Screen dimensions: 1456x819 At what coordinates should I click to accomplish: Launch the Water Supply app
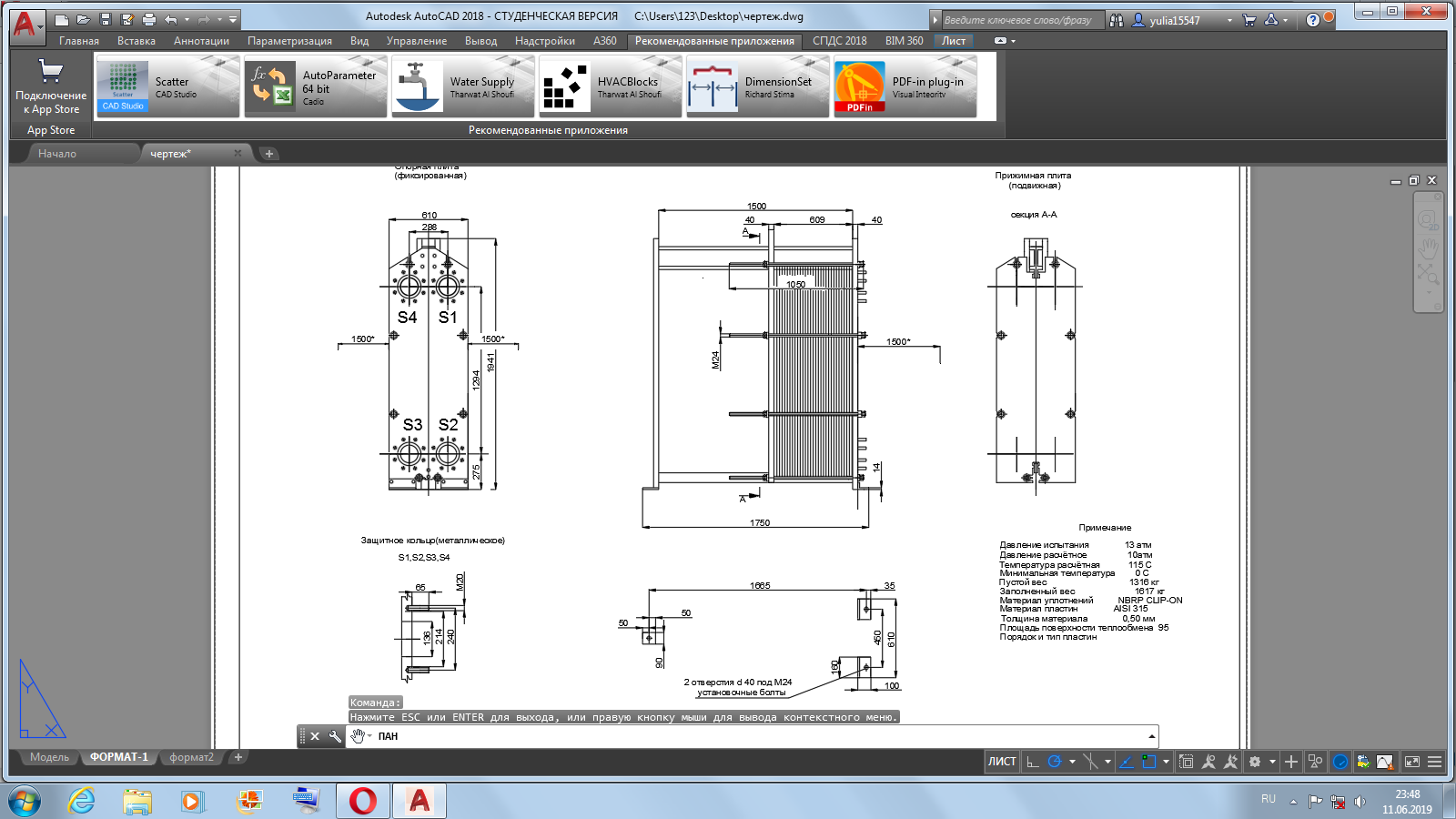[x=462, y=86]
